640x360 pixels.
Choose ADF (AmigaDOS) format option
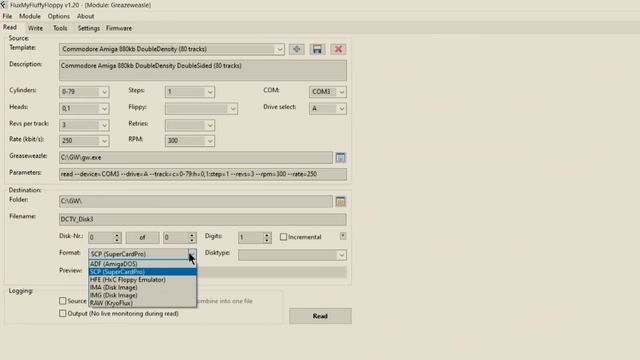(142, 264)
